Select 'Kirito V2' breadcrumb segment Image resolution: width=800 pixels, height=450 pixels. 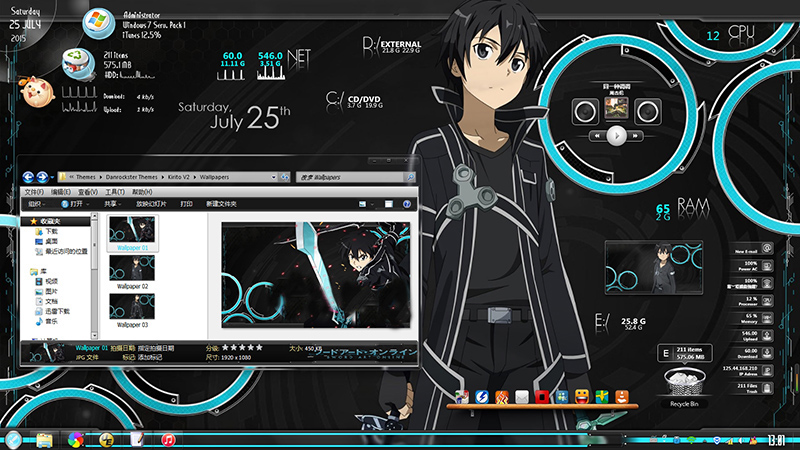[179, 177]
